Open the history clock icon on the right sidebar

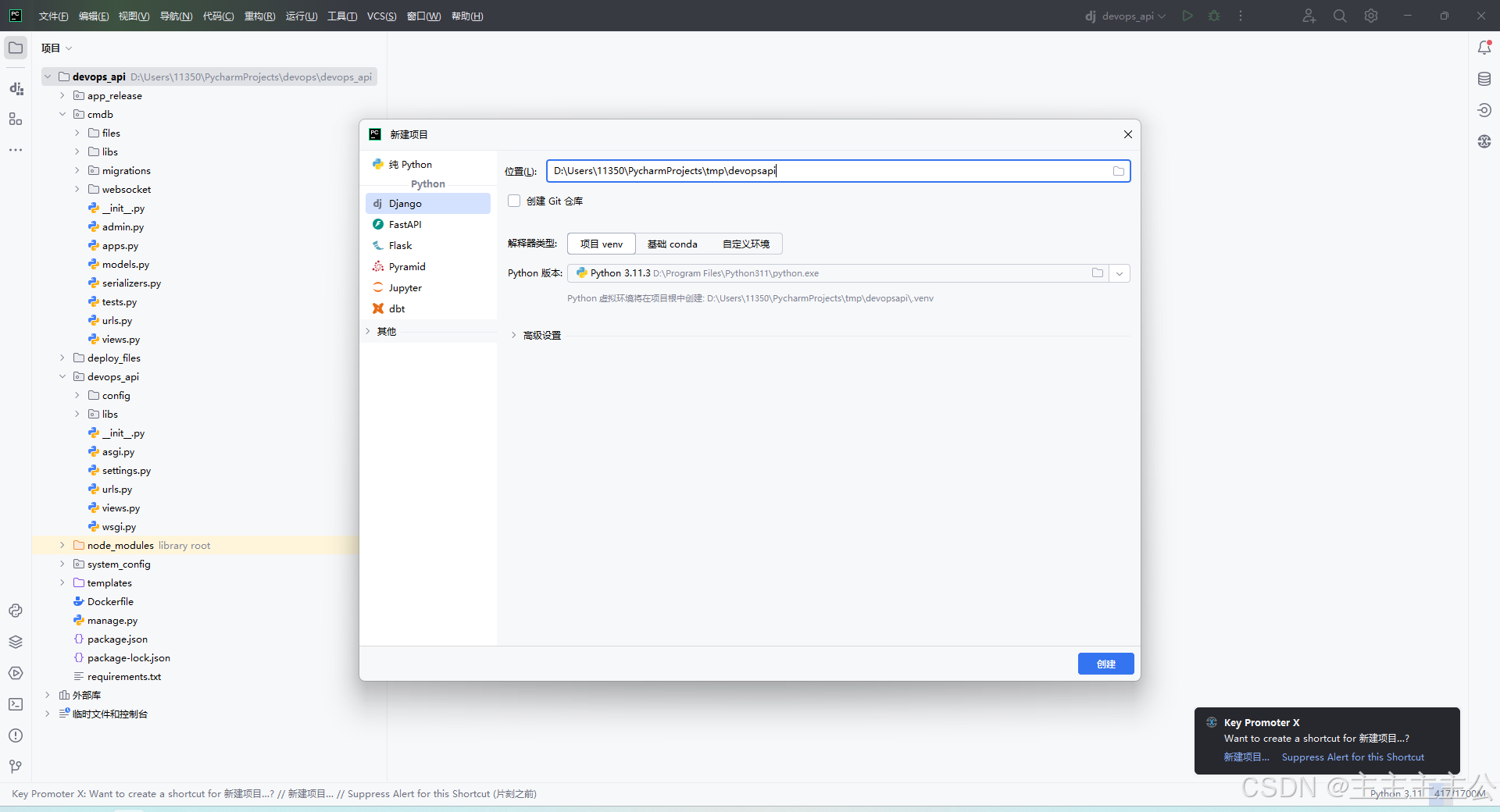click(1484, 110)
